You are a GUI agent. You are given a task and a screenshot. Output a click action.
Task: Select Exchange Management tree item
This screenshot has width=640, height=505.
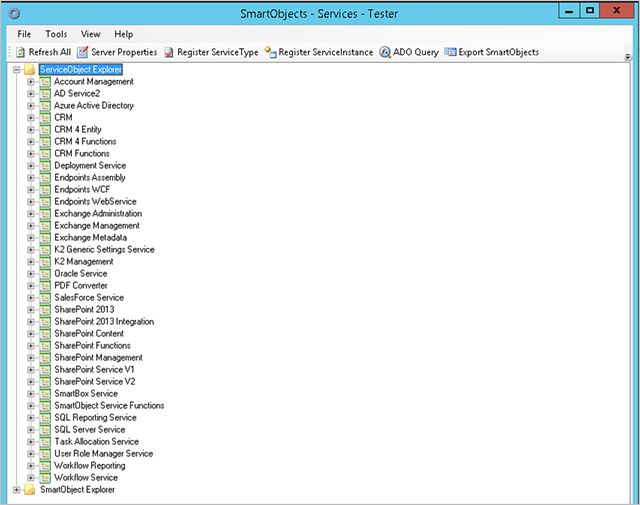[97, 226]
